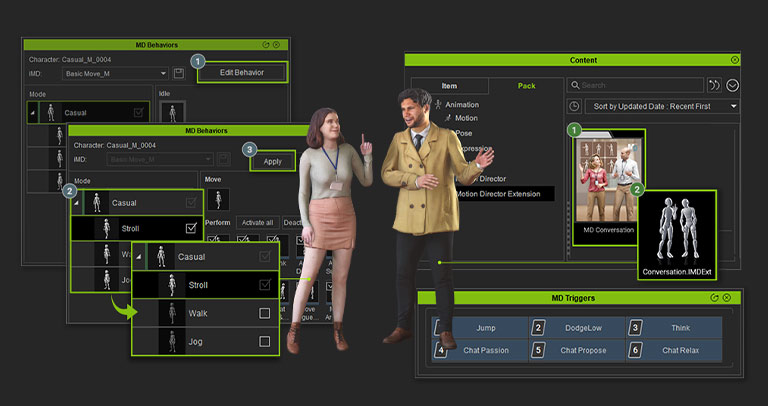
Task: Switch to the Pack tab in Content
Action: 527,86
